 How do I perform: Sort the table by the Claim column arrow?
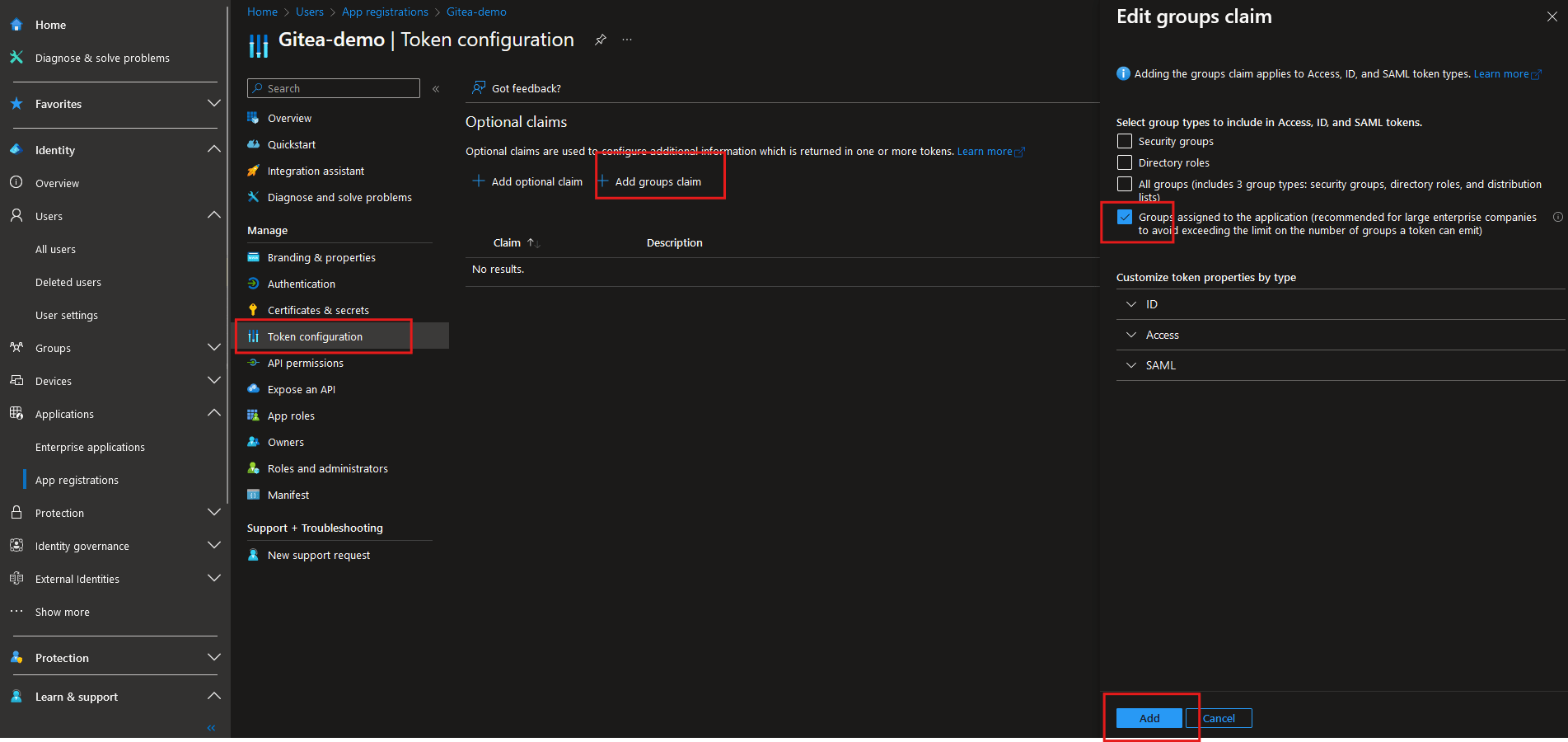tap(533, 243)
